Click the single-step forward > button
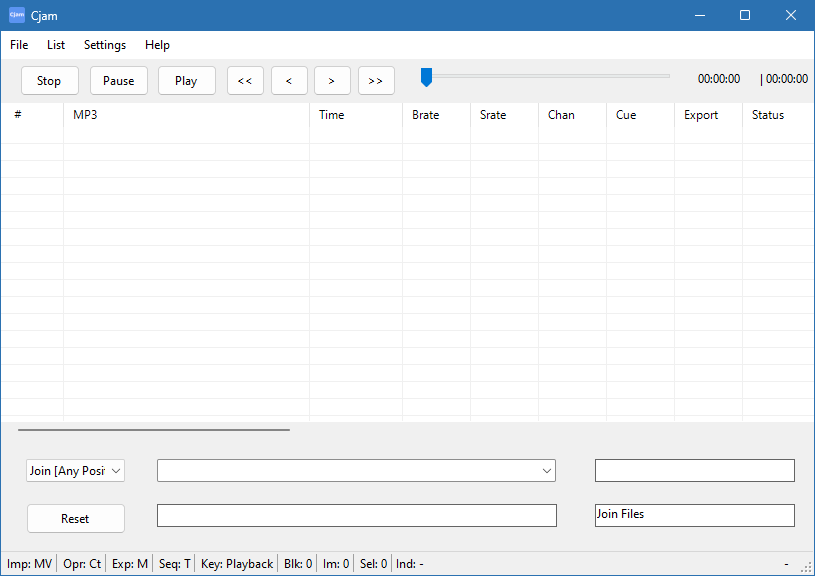Screen dimensions: 815x576 coord(332,80)
